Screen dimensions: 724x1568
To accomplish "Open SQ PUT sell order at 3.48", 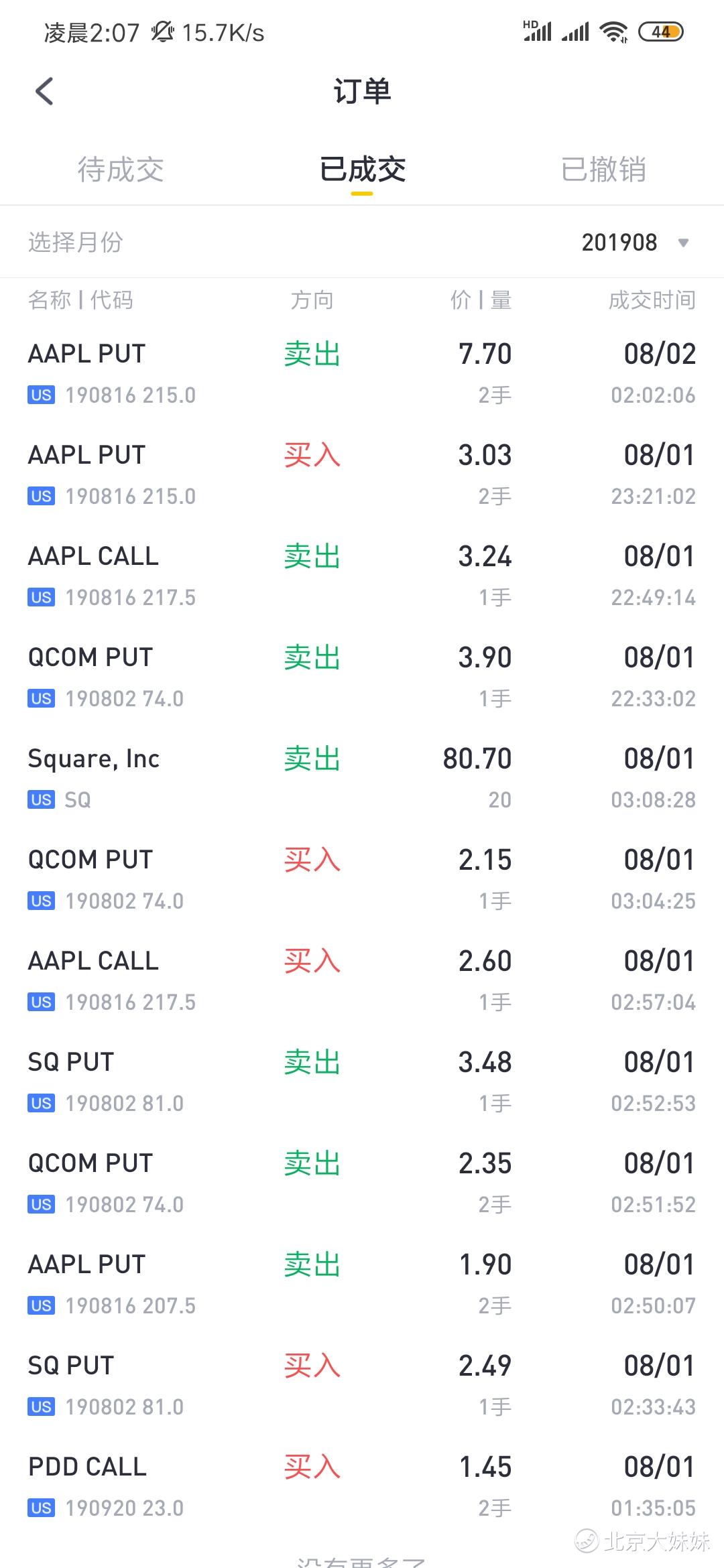I will (362, 1081).
